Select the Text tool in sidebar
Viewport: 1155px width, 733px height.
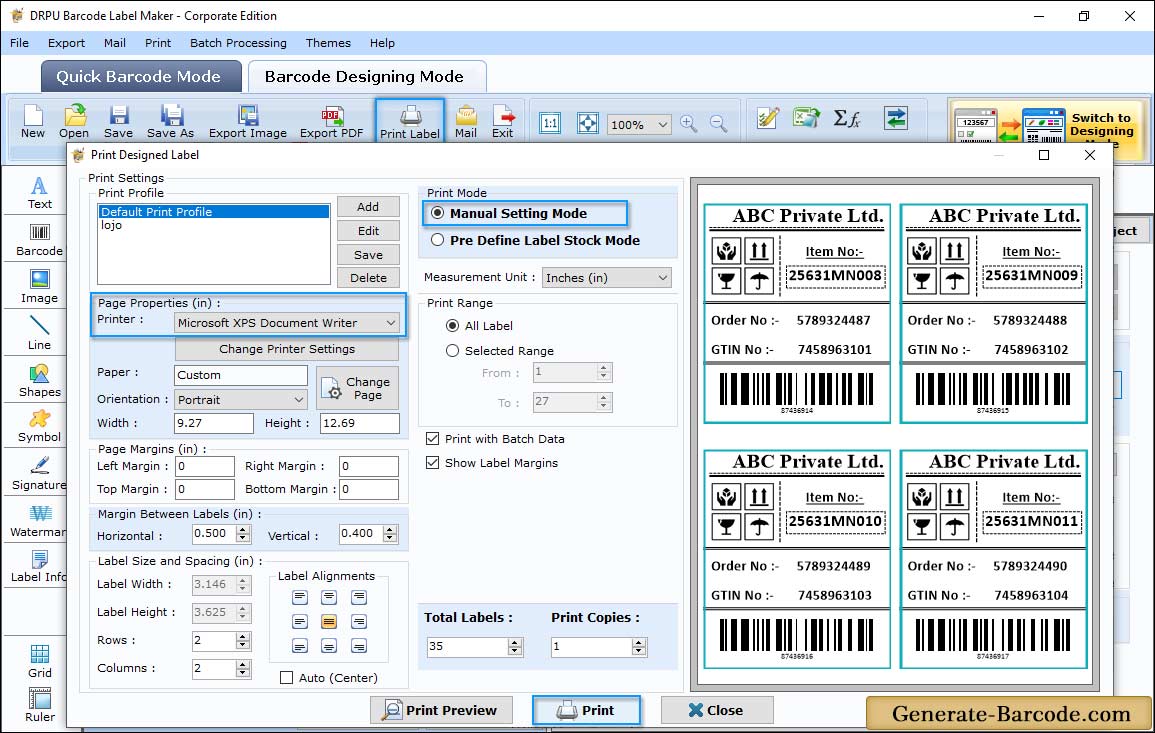click(x=40, y=193)
